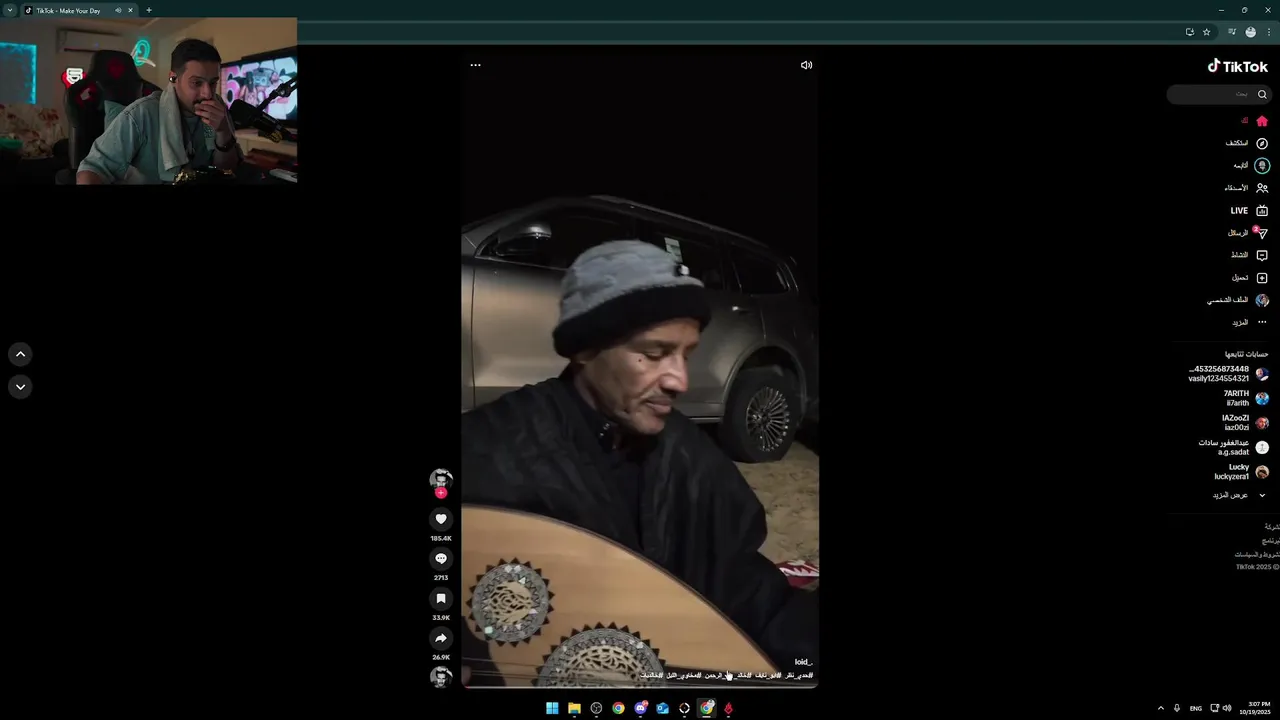
Task: Close the TikTok browser tab
Action: (x=129, y=10)
